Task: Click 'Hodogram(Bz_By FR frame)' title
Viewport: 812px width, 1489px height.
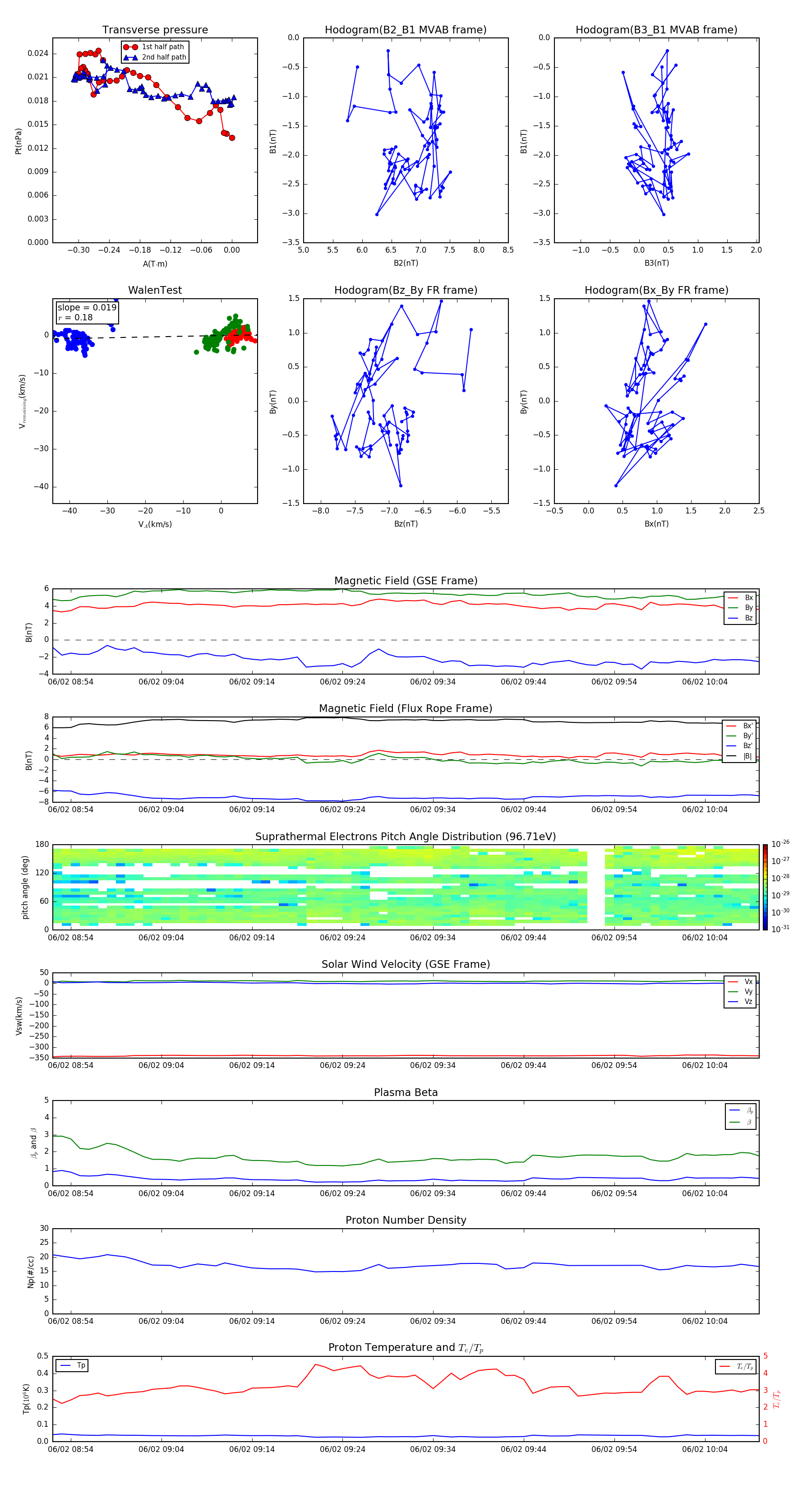Action: [406, 290]
